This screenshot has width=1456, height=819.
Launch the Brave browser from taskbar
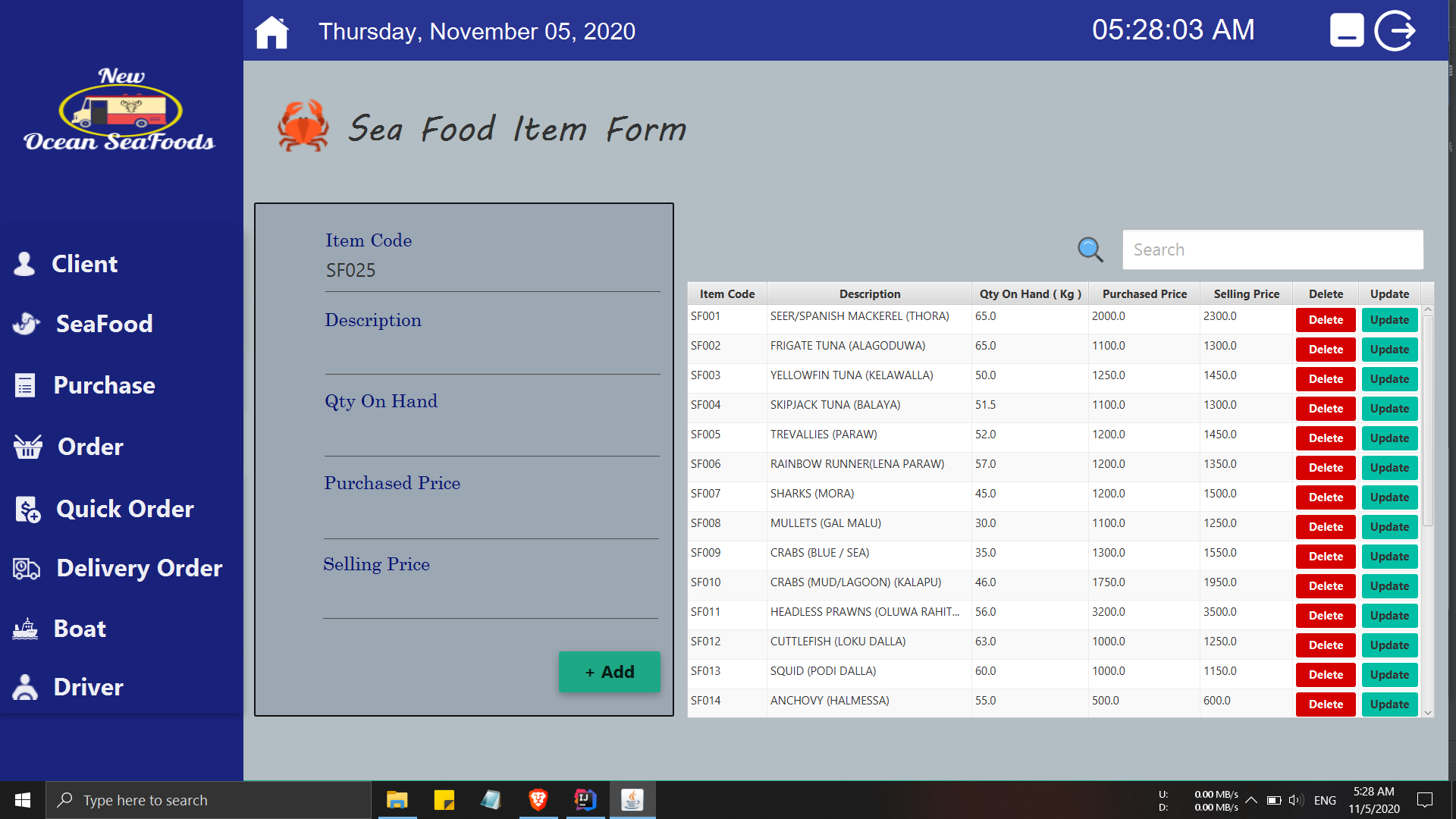click(x=538, y=799)
